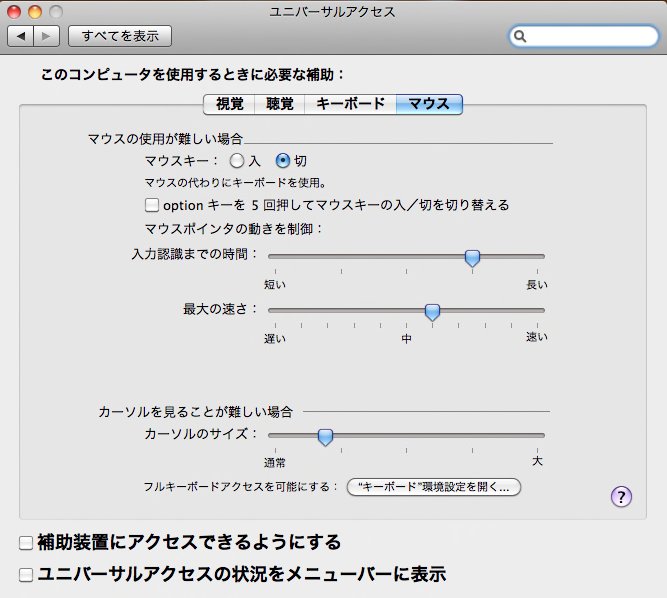
Task: Switch to the 視覚 tab
Action: (229, 104)
